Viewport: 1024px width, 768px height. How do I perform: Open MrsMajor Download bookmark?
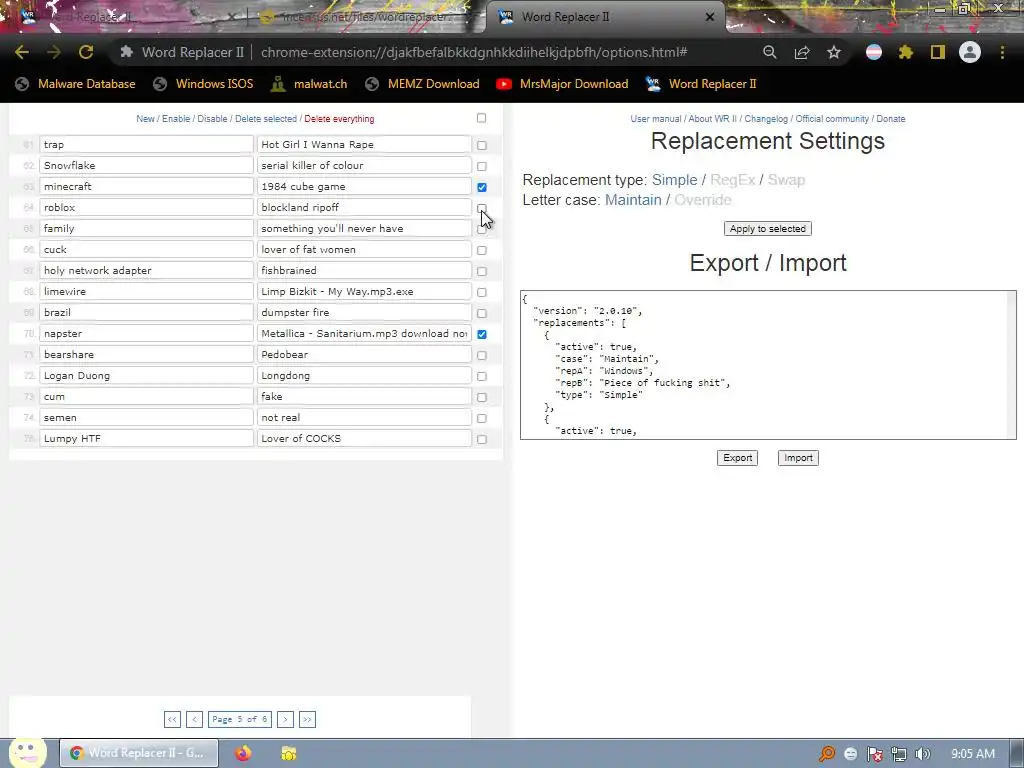point(562,84)
